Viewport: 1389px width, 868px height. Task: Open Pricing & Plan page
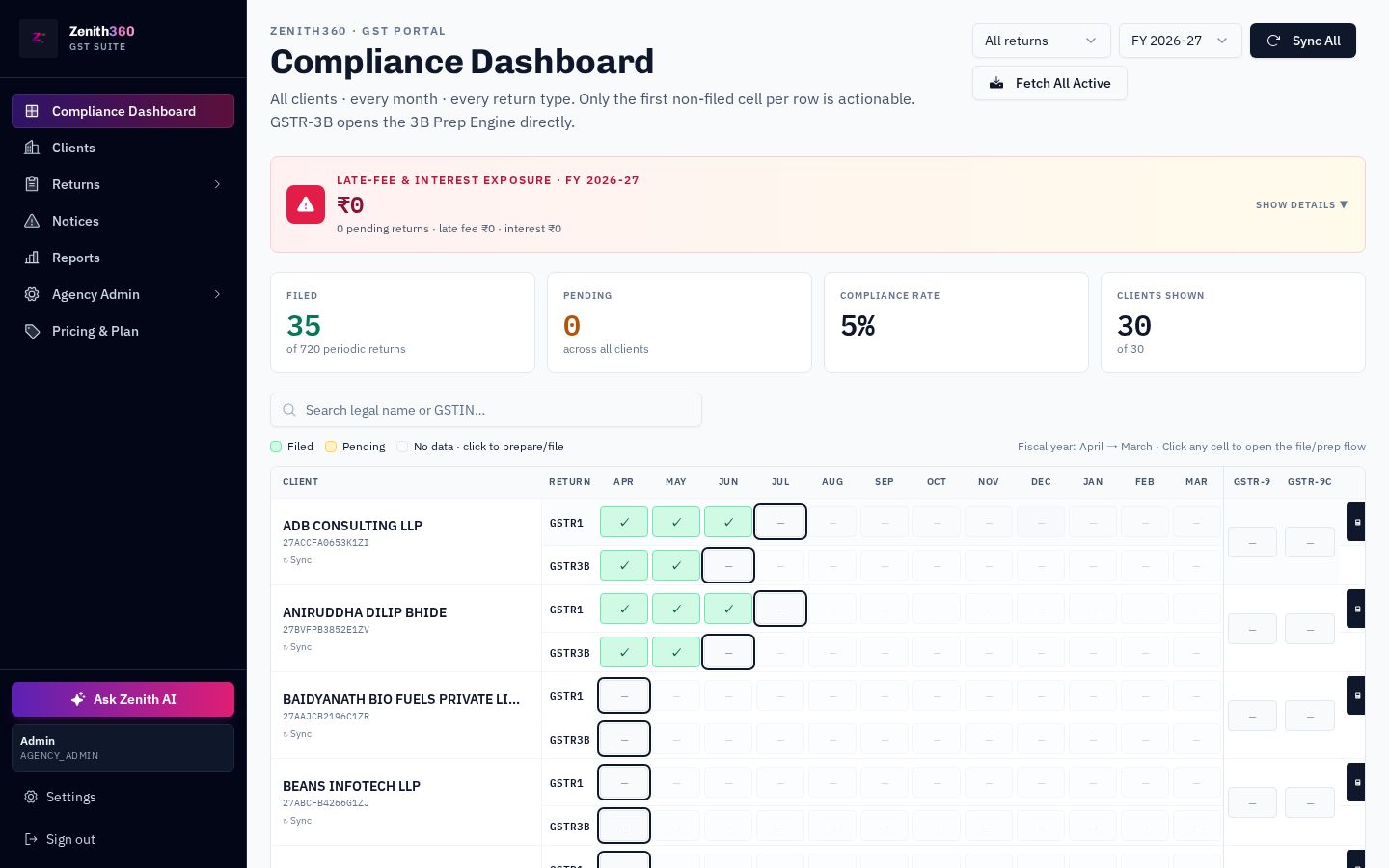[123, 331]
